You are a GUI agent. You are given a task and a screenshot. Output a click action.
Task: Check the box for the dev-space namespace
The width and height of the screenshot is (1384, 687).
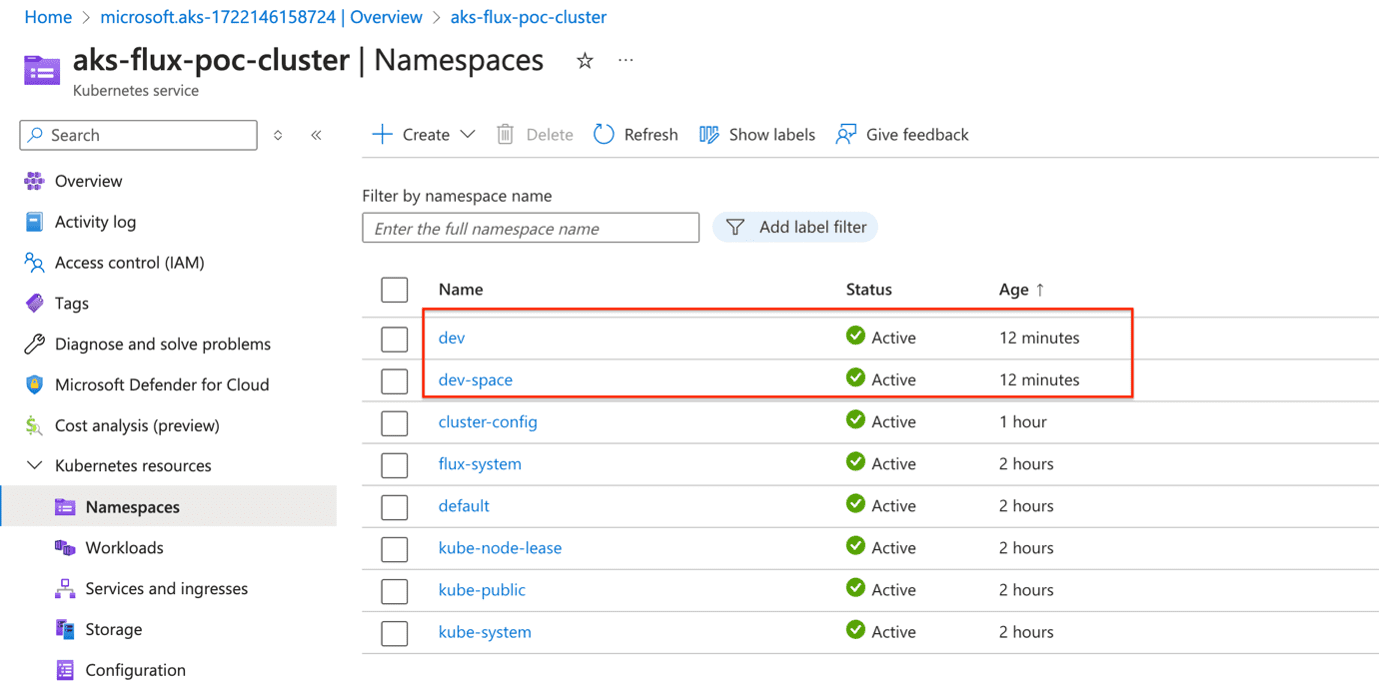pos(395,381)
